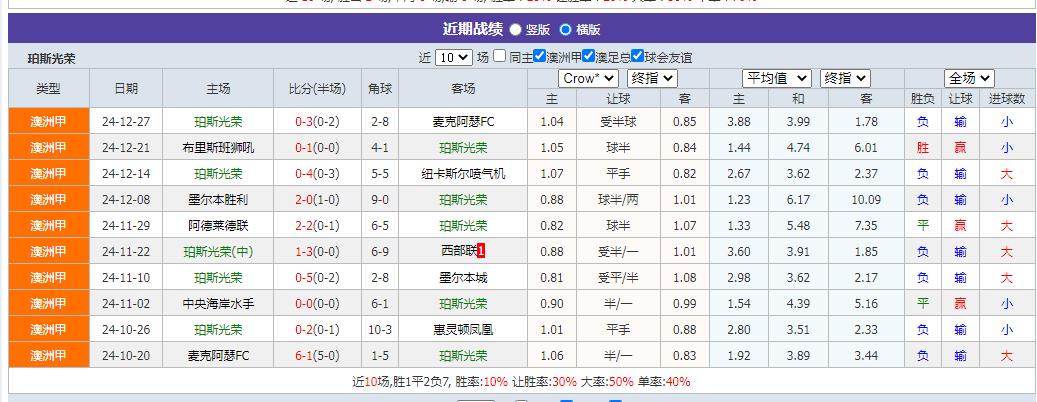Open the 6-1(5-0) score on 24-10-20

coord(316,355)
